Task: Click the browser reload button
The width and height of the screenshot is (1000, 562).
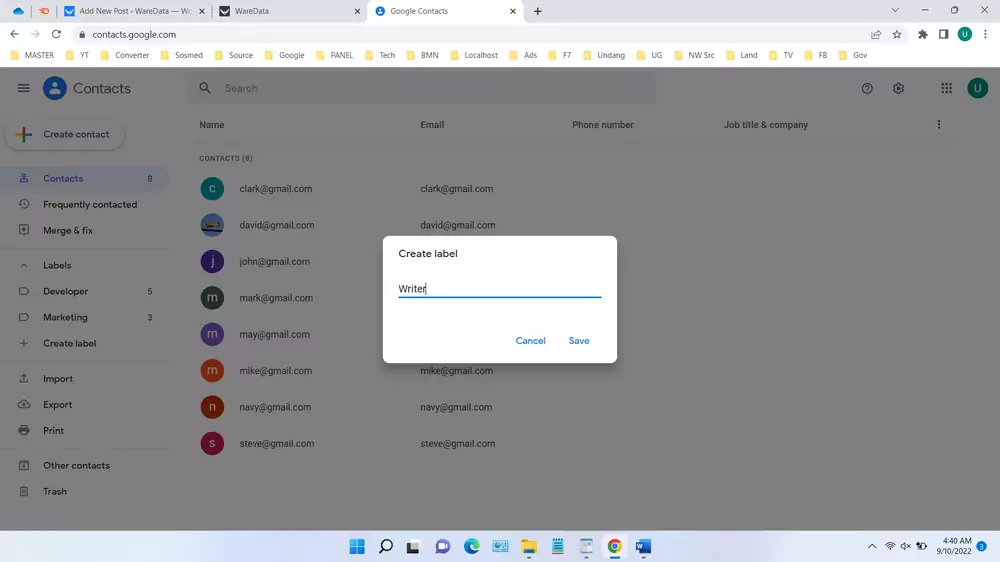Action: click(57, 34)
